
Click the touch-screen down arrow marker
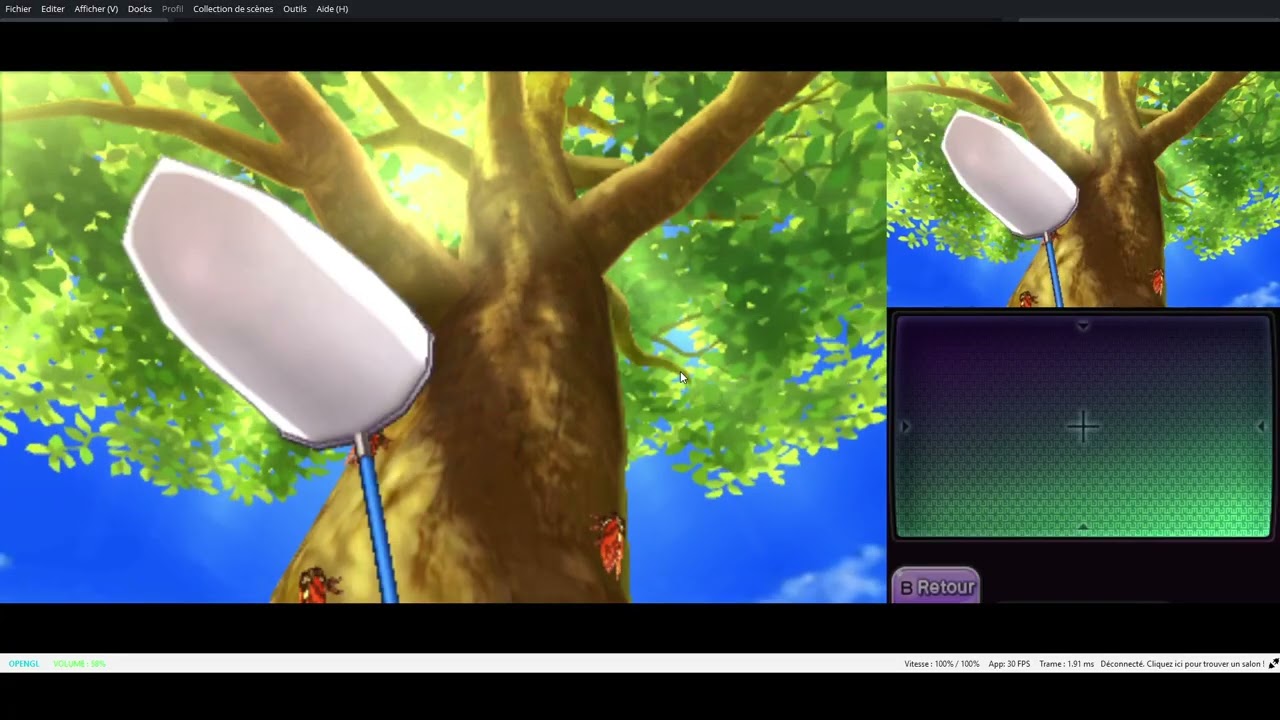click(x=1083, y=526)
